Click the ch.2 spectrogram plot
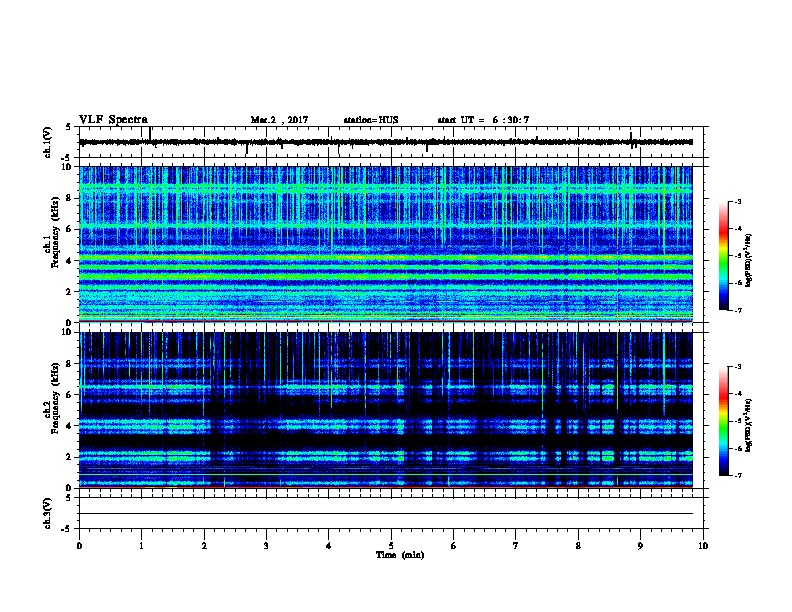This screenshot has width=792, height=612. (386, 410)
